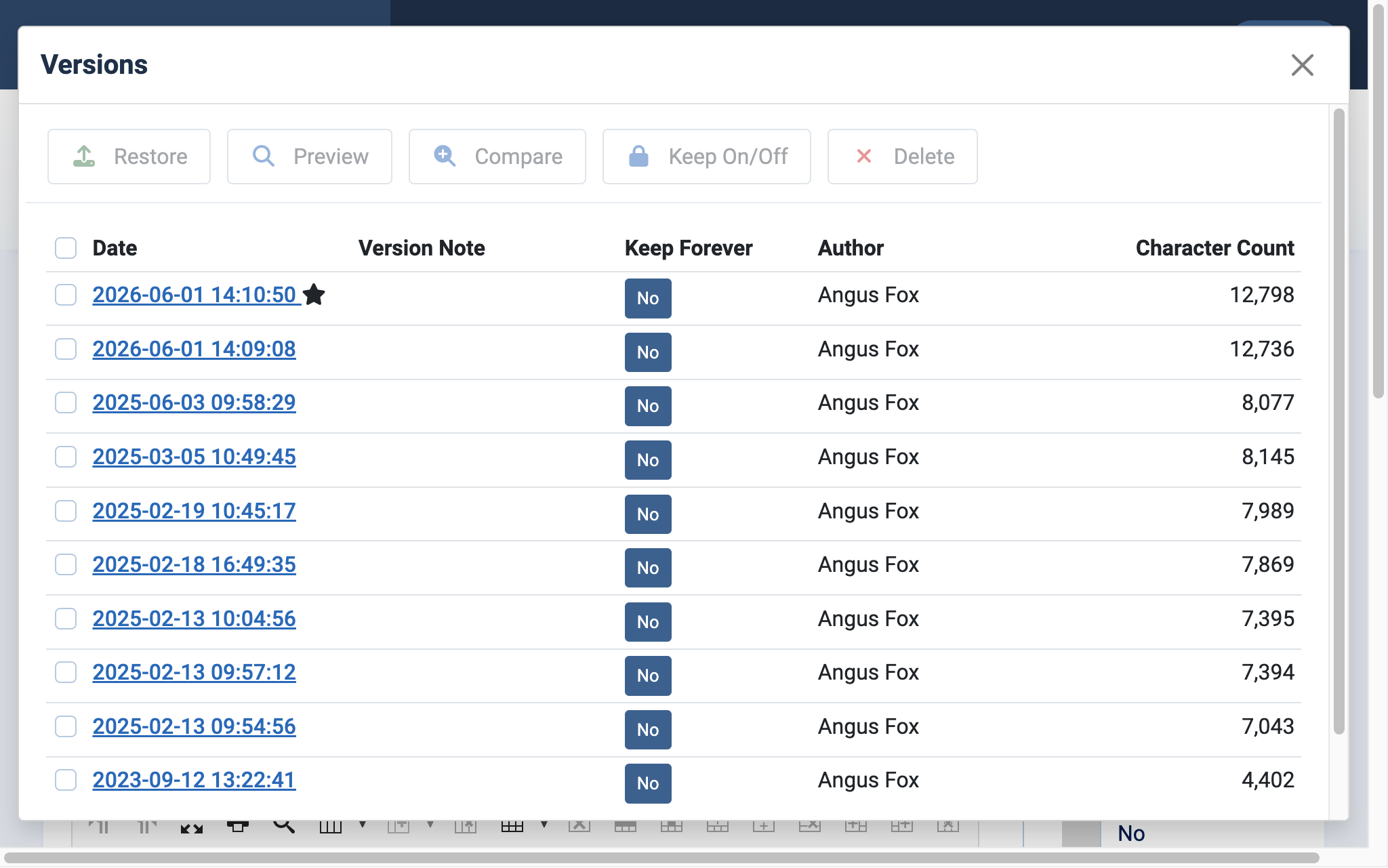Click the star icon beside the 2026-06-01 14:10:50 version
This screenshot has width=1388, height=868.
click(x=314, y=295)
